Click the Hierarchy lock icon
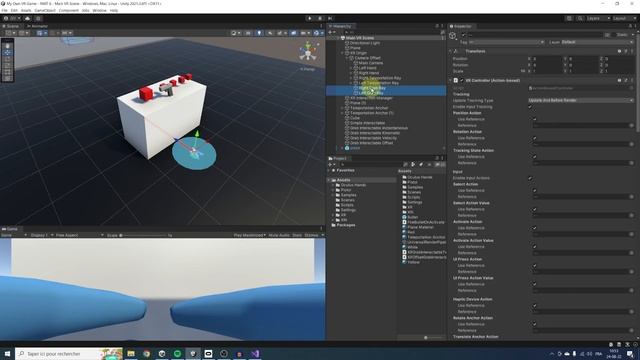The height and width of the screenshot is (360, 640). click(x=437, y=26)
